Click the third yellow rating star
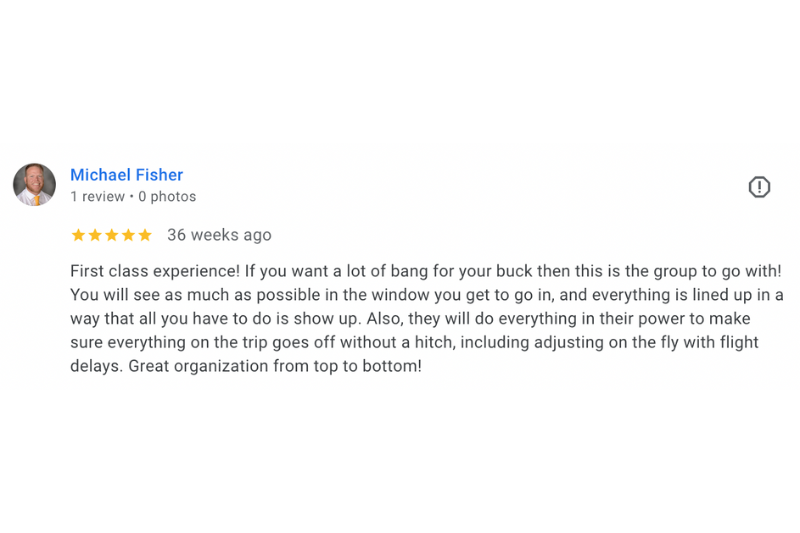The image size is (800, 533). (x=111, y=236)
